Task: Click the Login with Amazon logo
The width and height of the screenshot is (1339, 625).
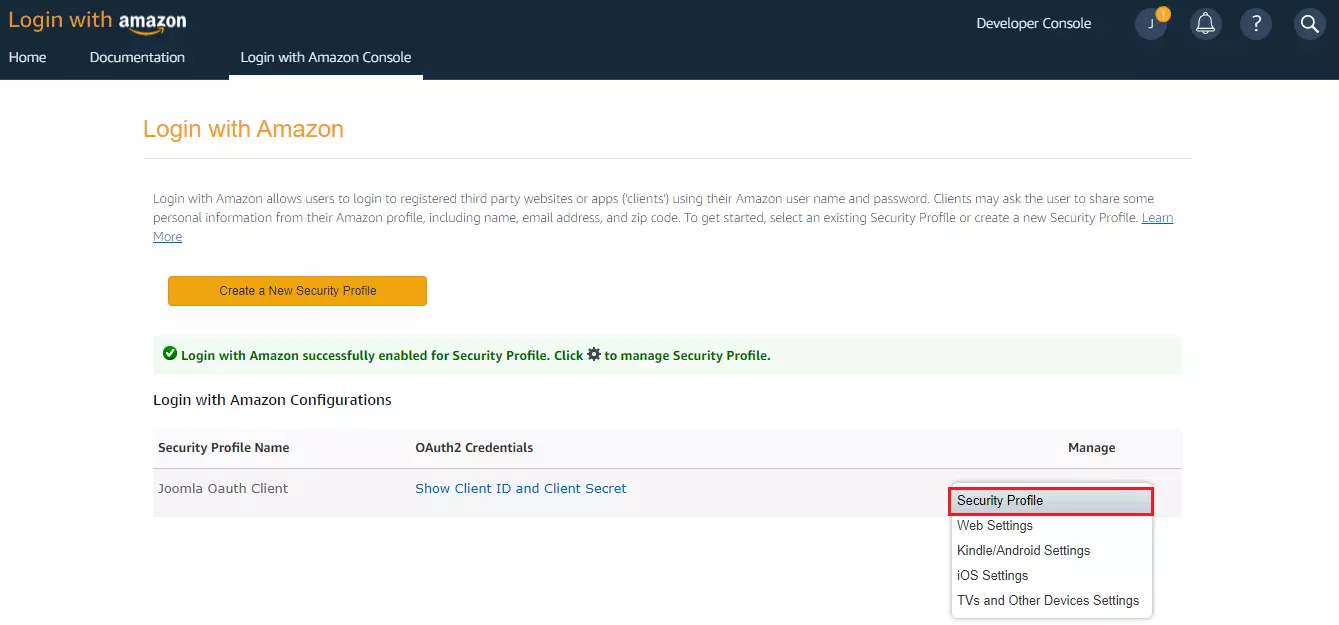Action: tap(97, 22)
